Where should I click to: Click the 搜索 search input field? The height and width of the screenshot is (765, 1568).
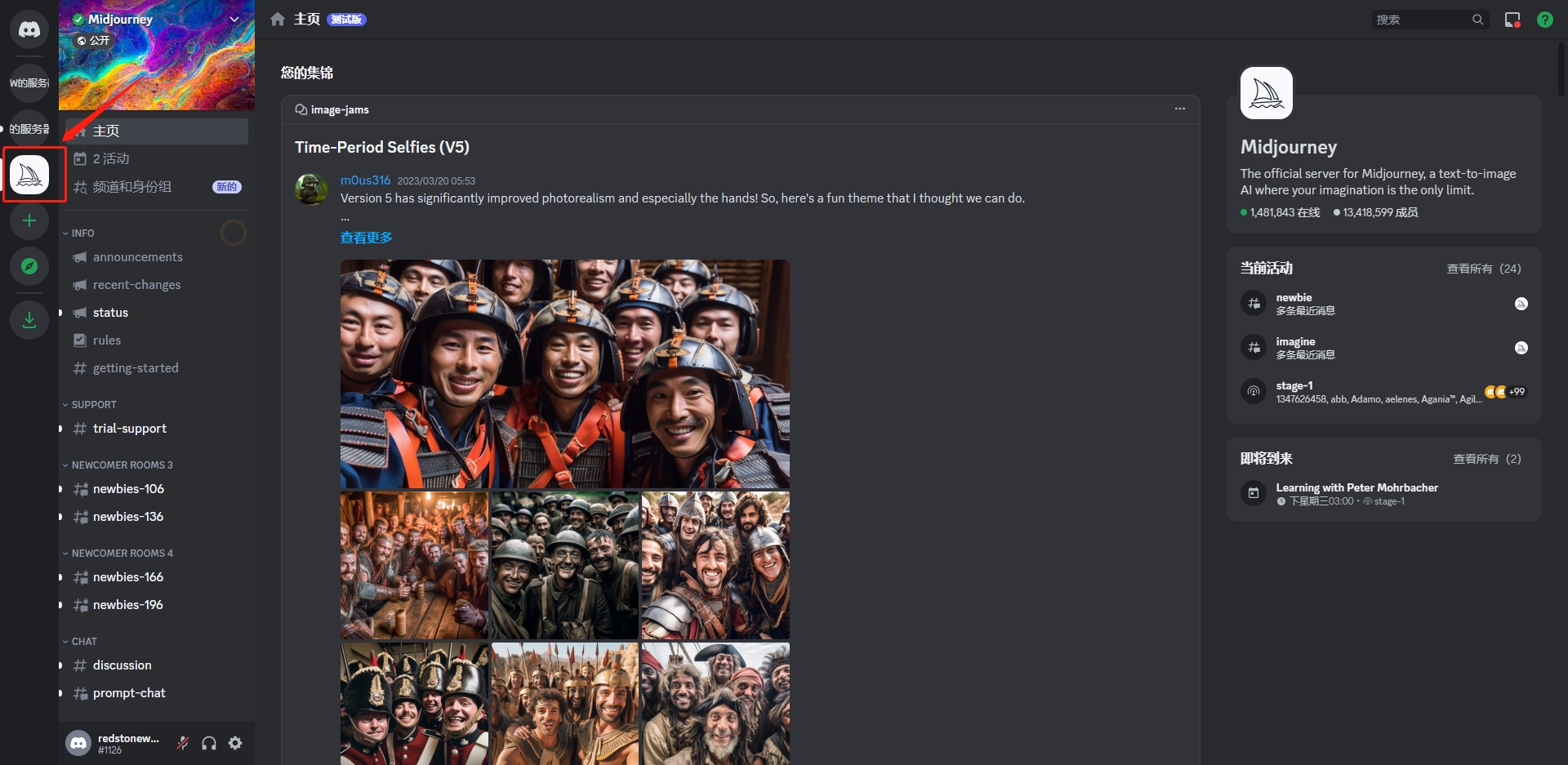(x=1421, y=20)
